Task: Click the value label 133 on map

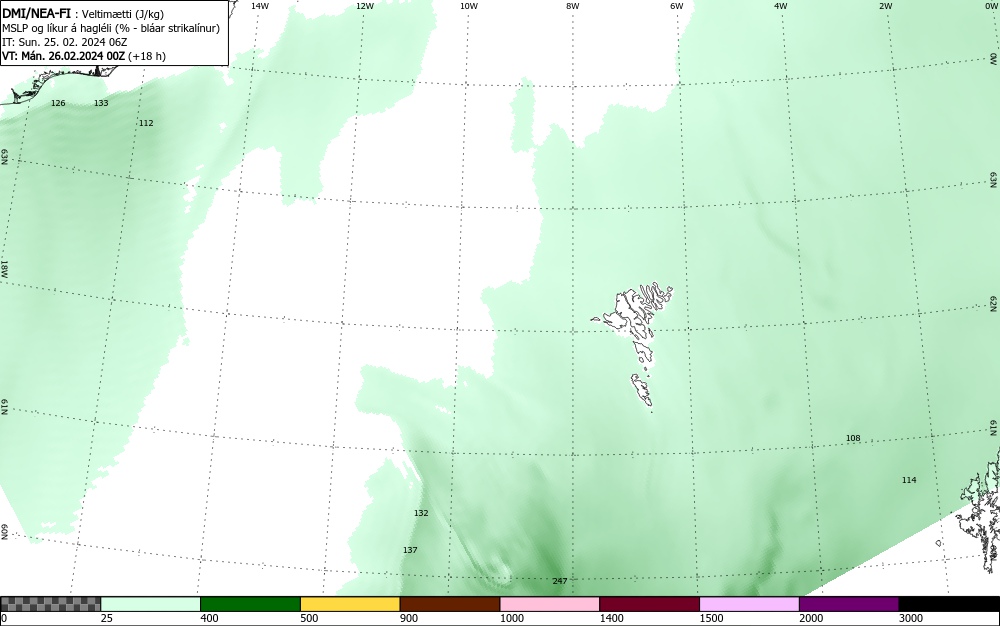Action: pos(101,103)
